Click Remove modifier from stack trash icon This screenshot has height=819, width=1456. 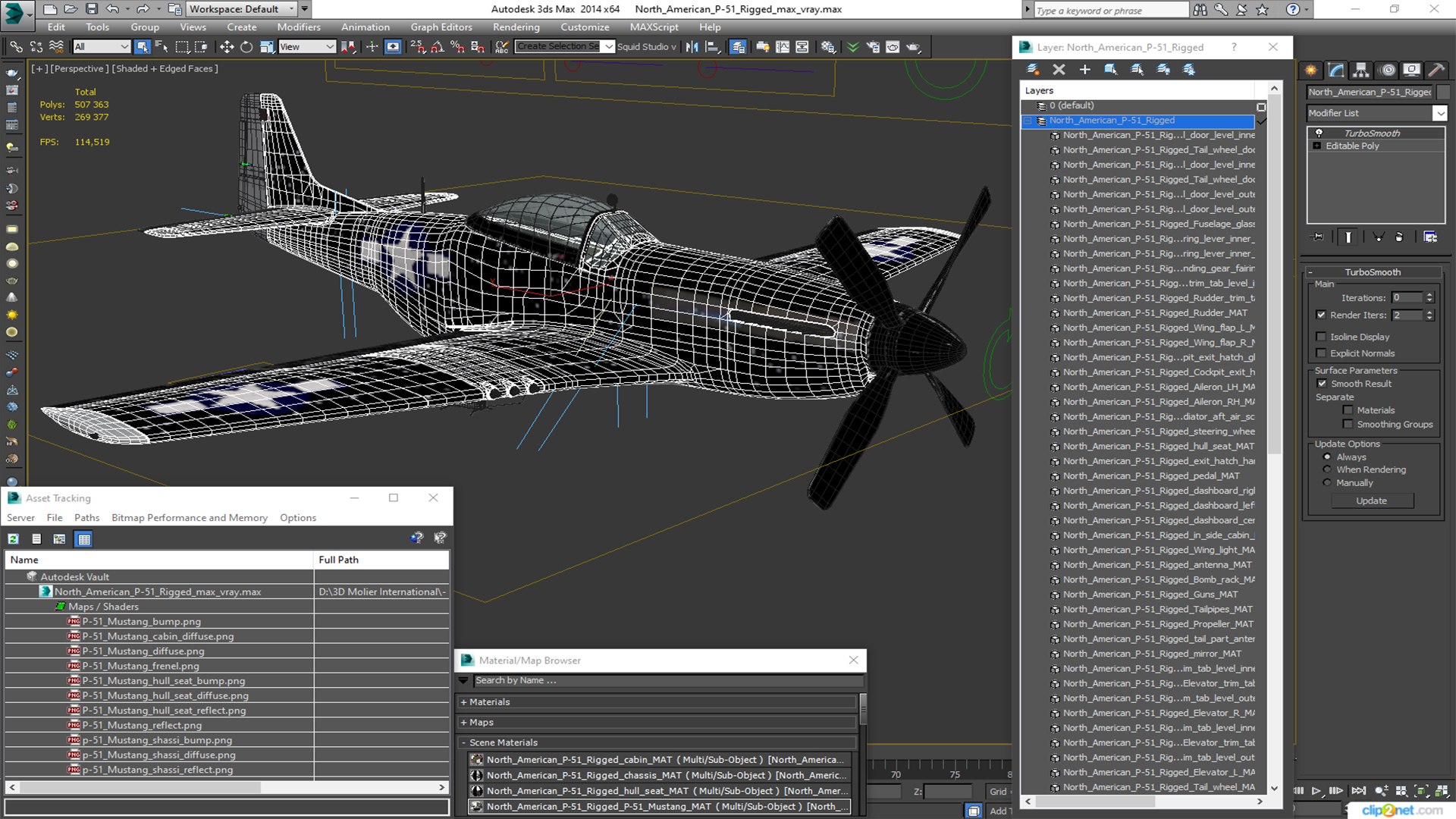(1399, 237)
